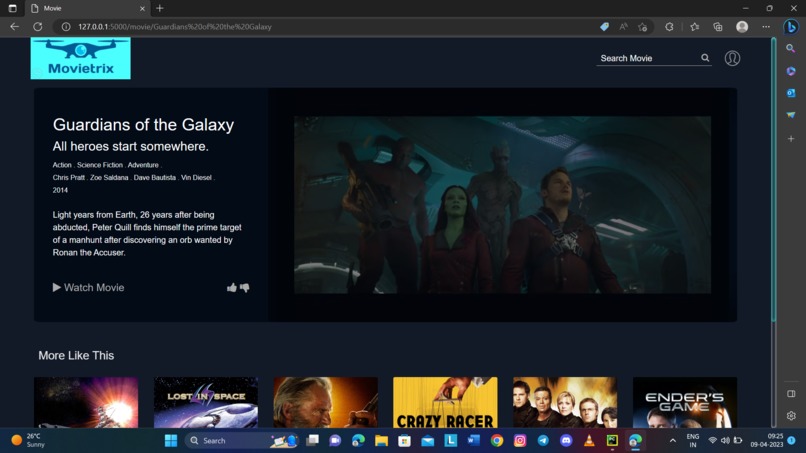Open the Settings and more menu

[766, 27]
